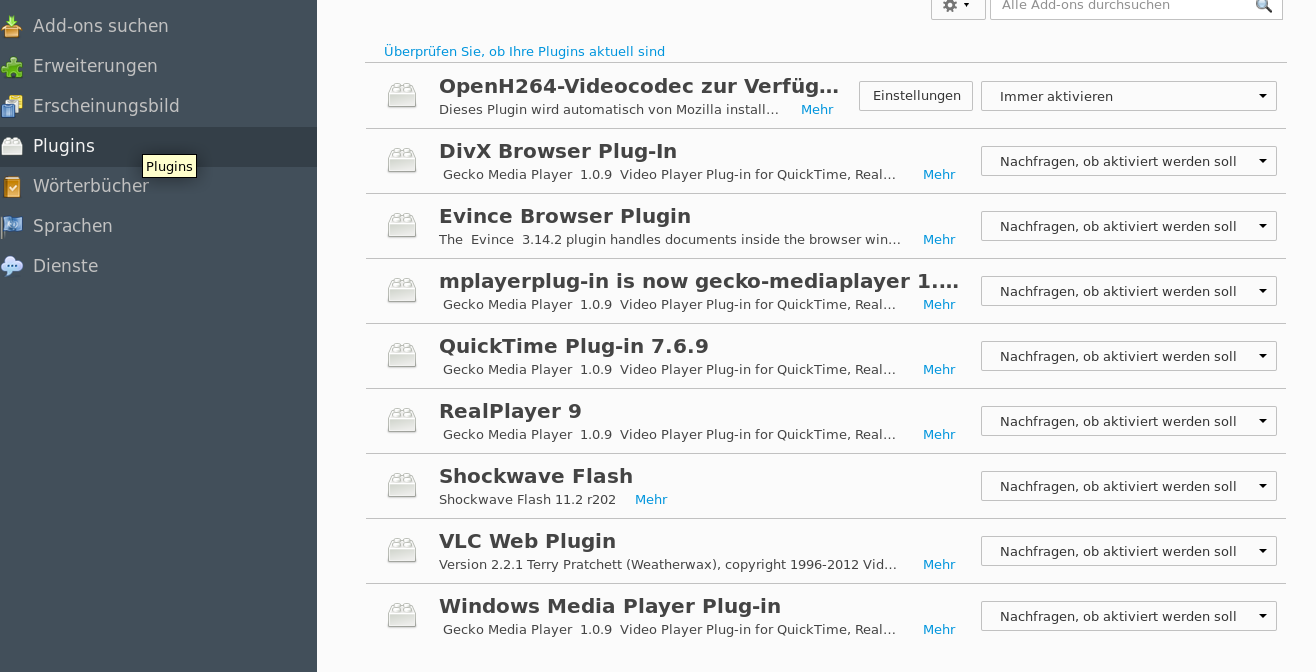
Task: Open the OpenH264 'Immer aktivieren' dropdown
Action: coord(1128,96)
